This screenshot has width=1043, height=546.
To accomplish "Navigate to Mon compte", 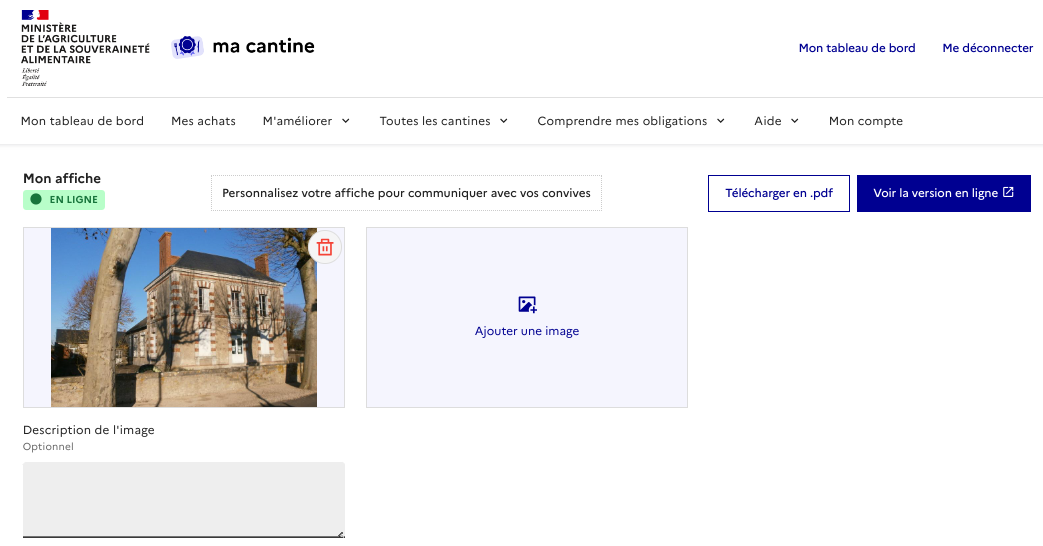I will 865,121.
